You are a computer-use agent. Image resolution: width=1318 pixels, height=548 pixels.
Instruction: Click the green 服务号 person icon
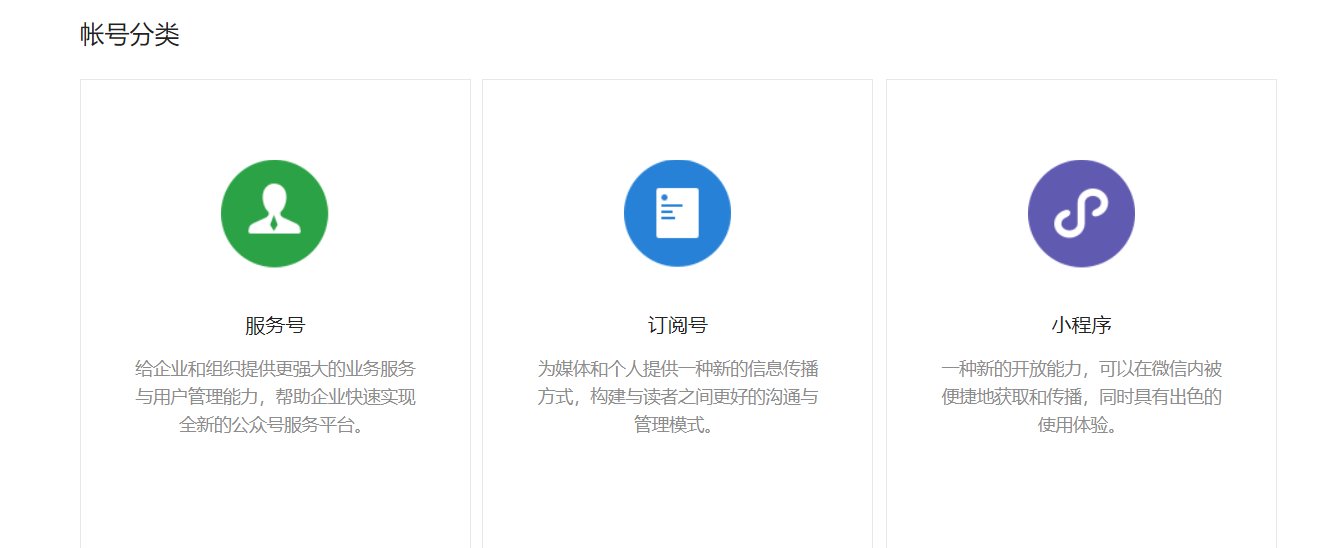(x=275, y=213)
